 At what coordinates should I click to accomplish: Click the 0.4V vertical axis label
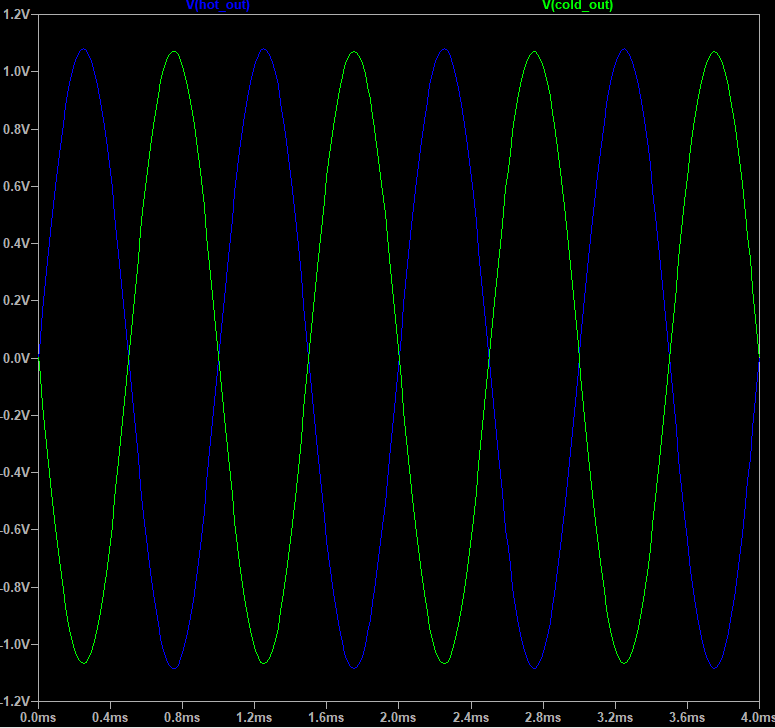(x=17, y=243)
